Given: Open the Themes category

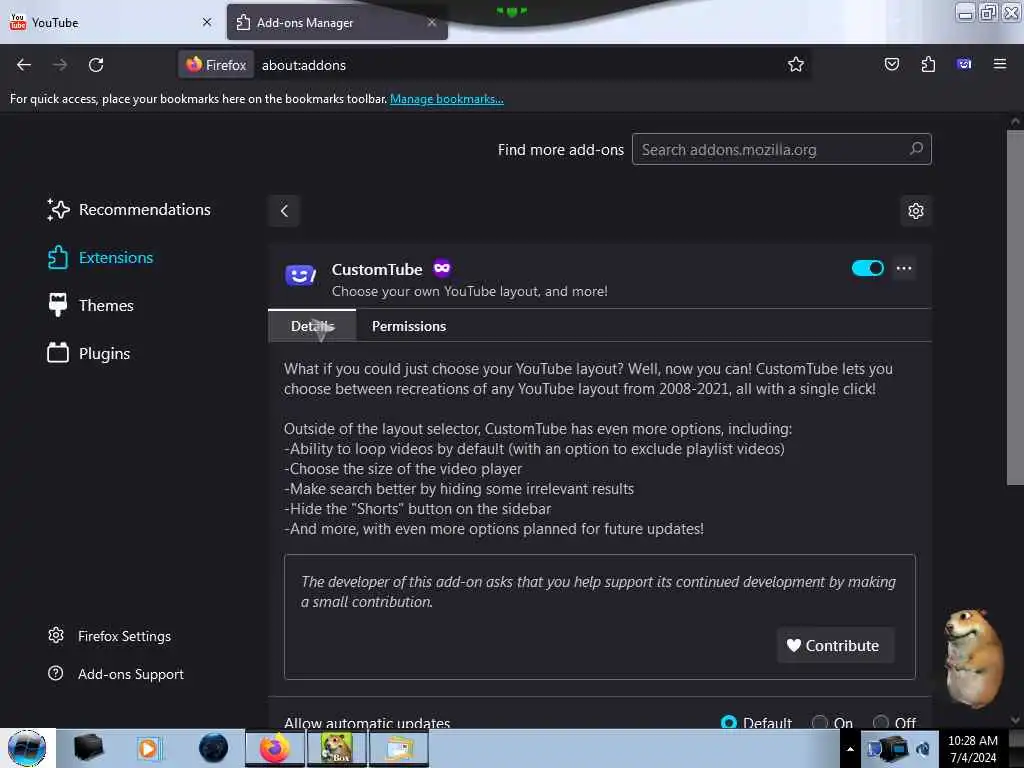Looking at the screenshot, I should click(x=91, y=305).
